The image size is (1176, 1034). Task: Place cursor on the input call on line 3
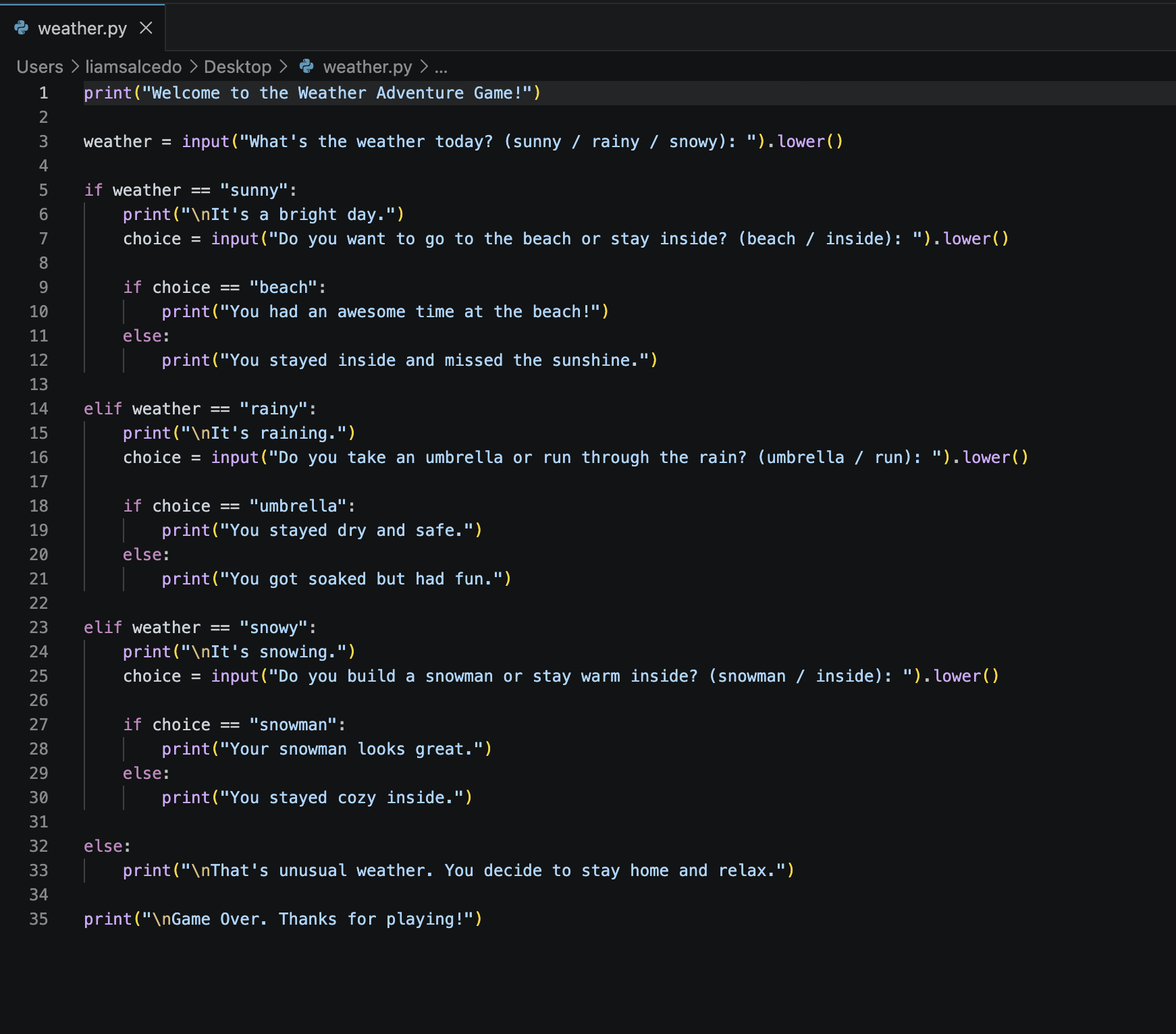point(206,141)
